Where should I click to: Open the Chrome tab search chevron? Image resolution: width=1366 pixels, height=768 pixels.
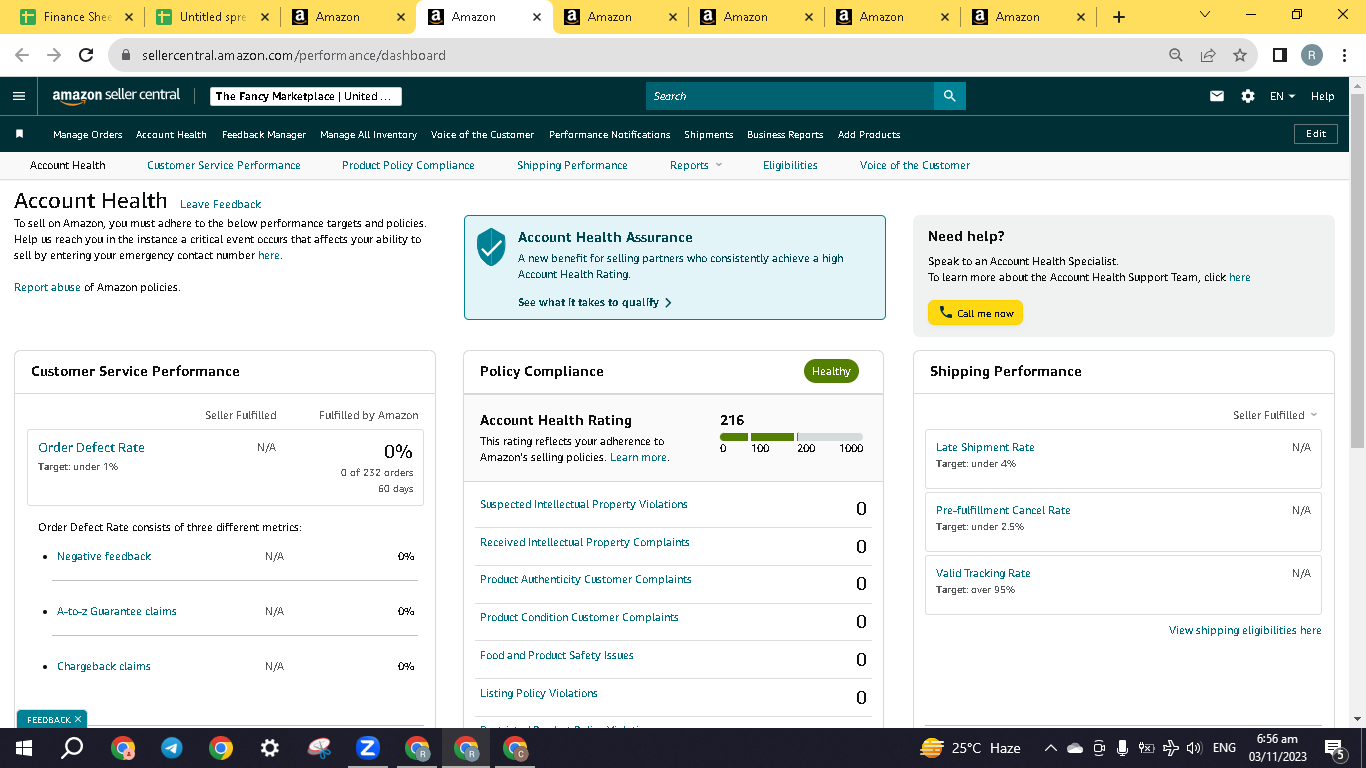[1204, 15]
